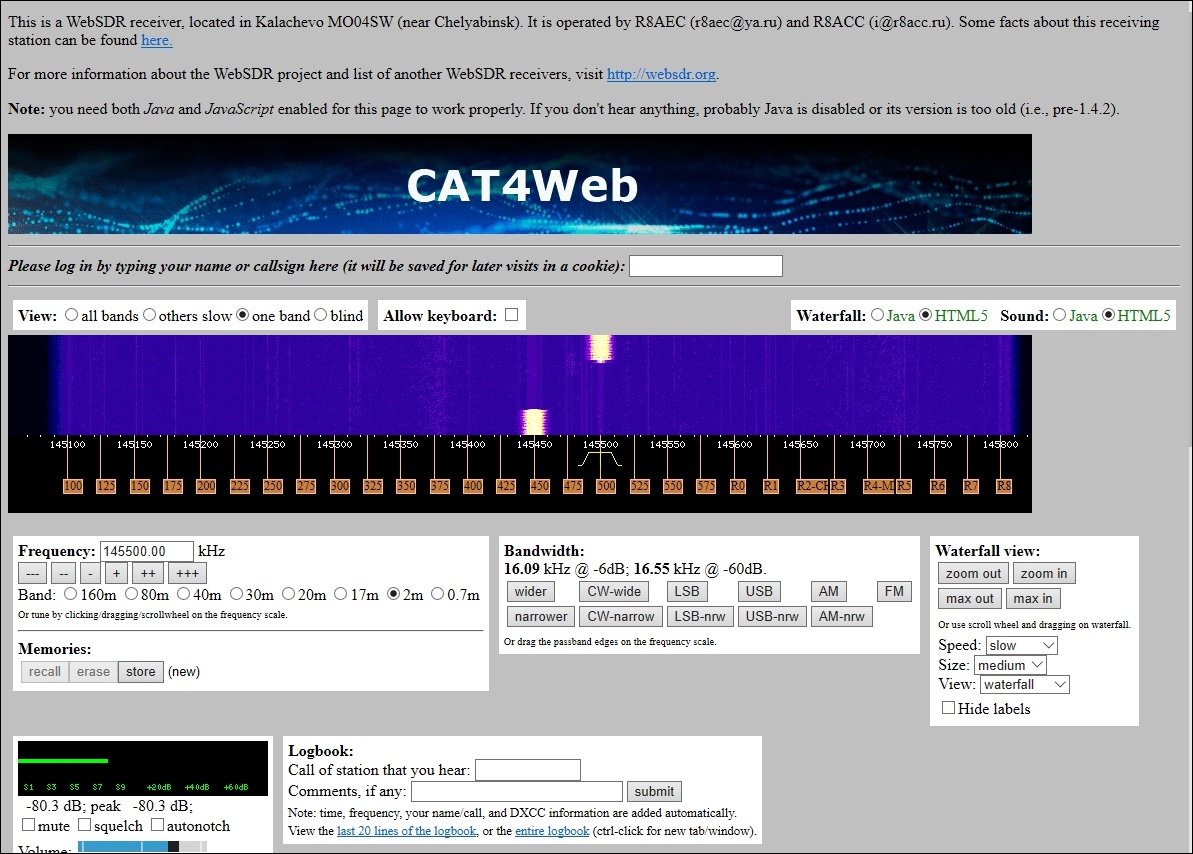Click the 'wider' bandwidth button
1193x854 pixels.
pos(530,591)
